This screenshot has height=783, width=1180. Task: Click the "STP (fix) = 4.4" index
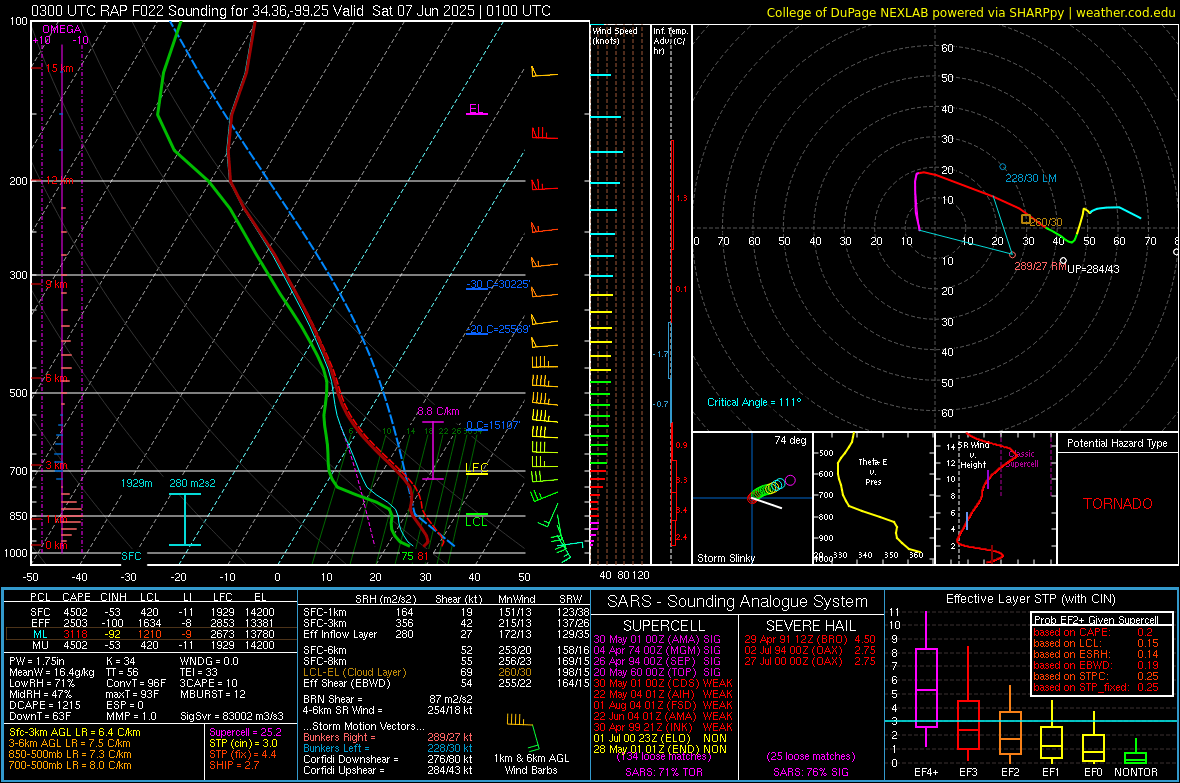(x=242, y=754)
